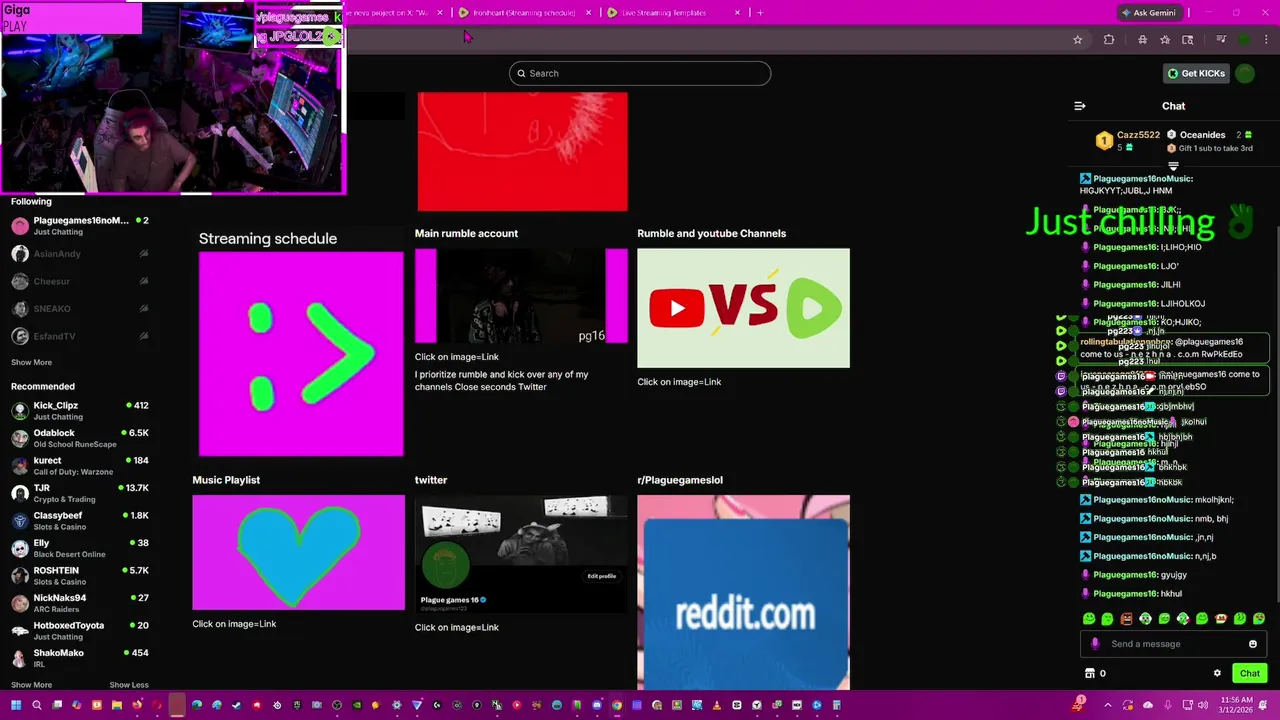
Task: Open the chat shop storefront icon
Action: 1090,674
